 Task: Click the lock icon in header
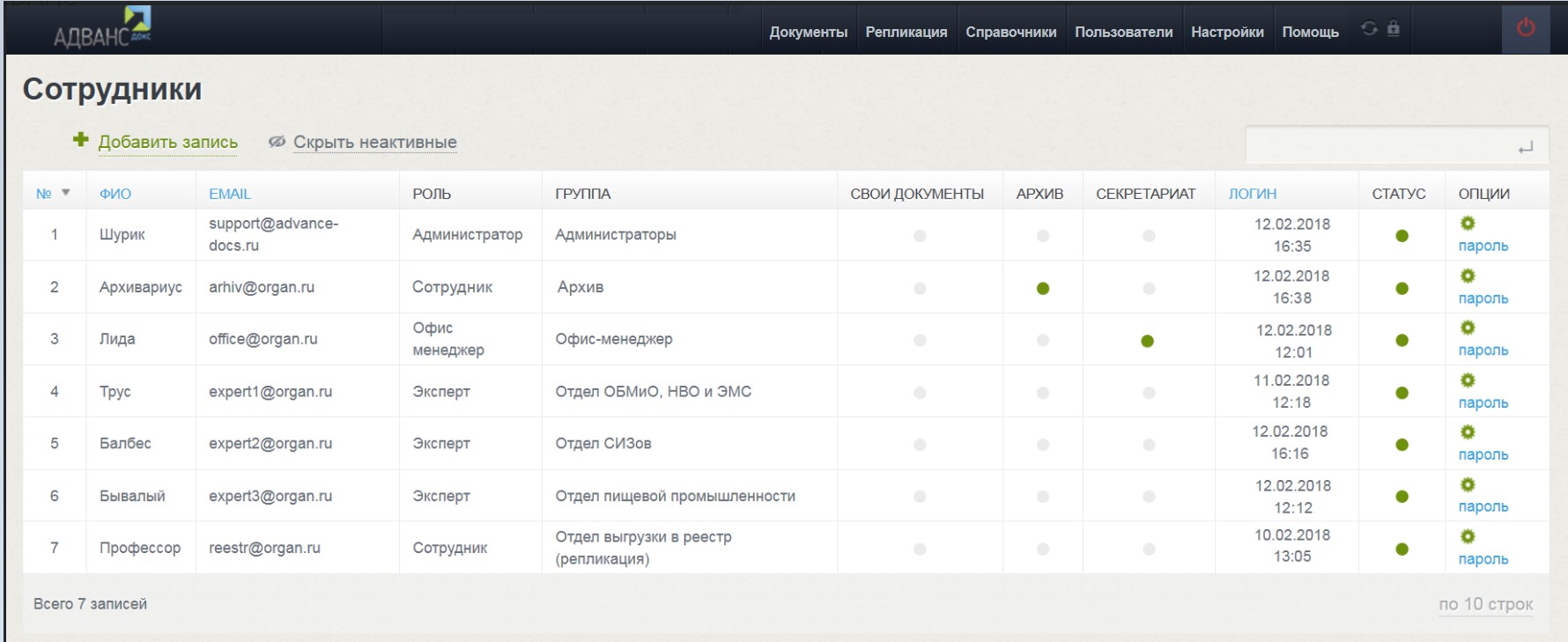click(x=1394, y=28)
